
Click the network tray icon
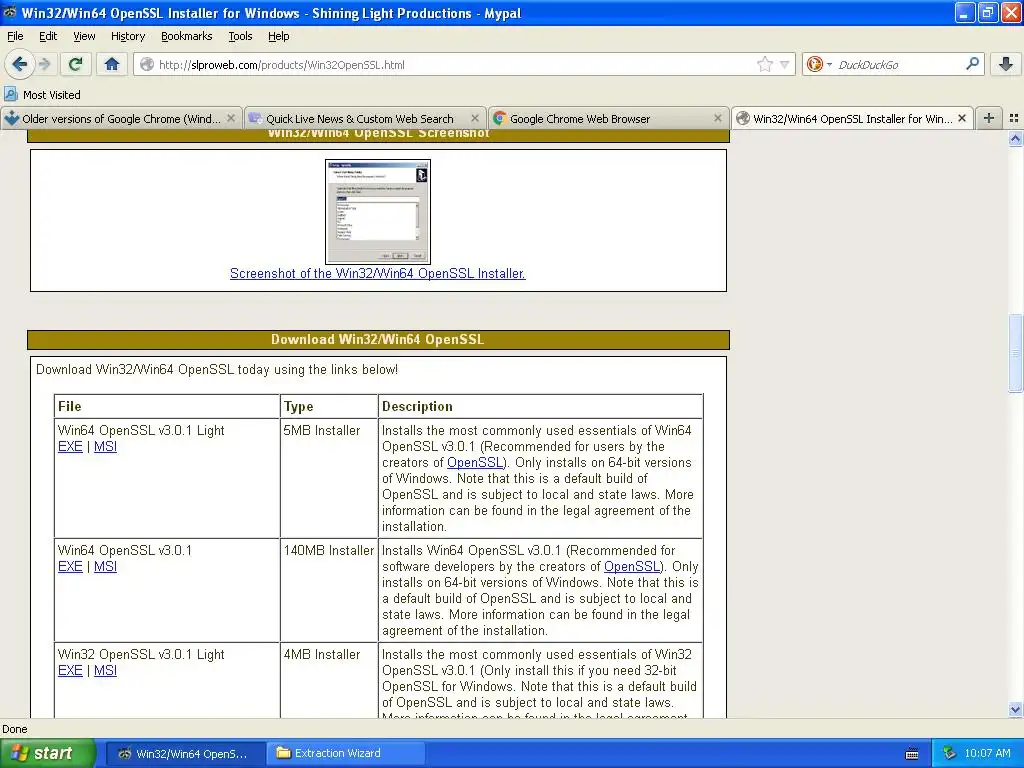tap(950, 753)
